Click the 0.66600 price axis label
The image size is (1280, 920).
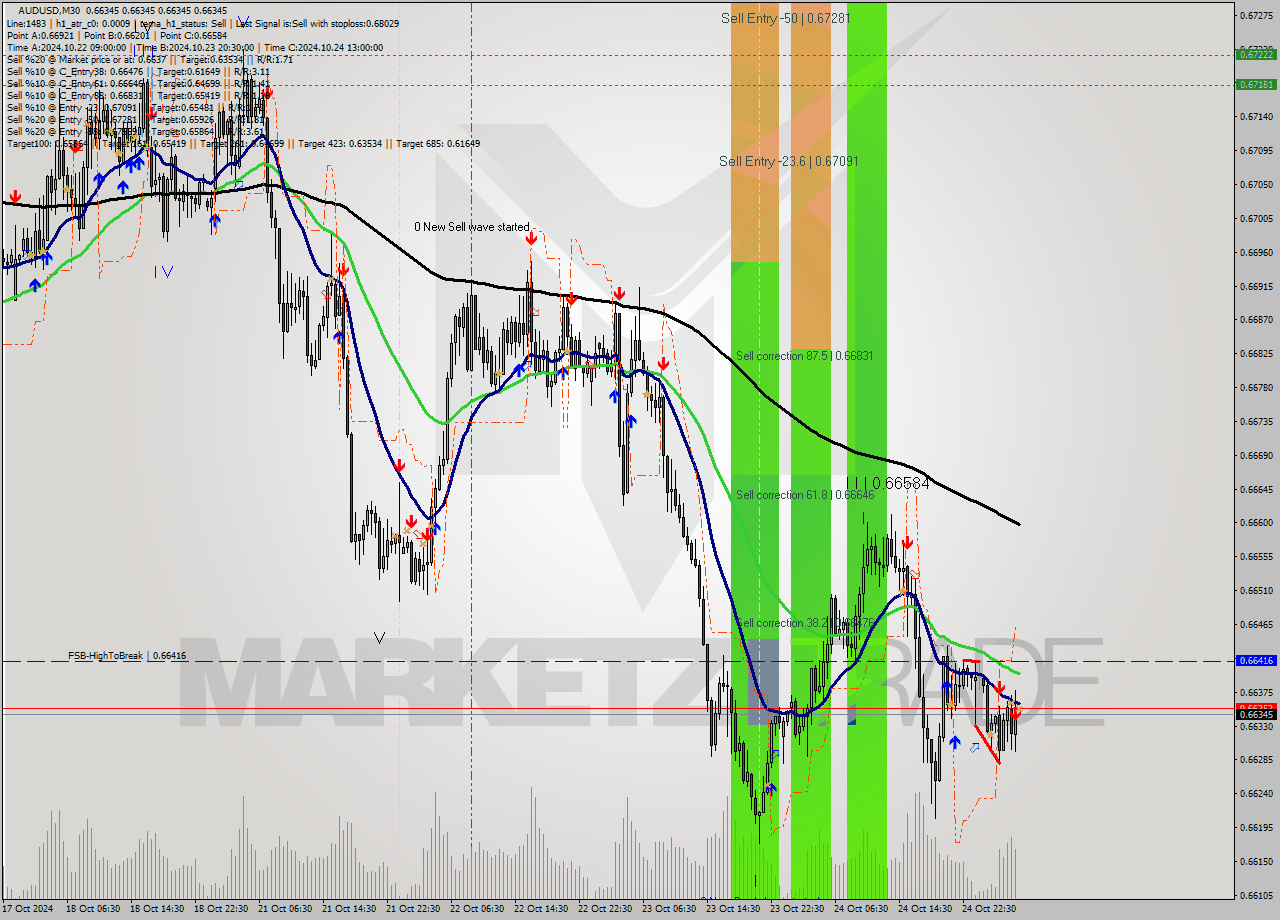1256,522
